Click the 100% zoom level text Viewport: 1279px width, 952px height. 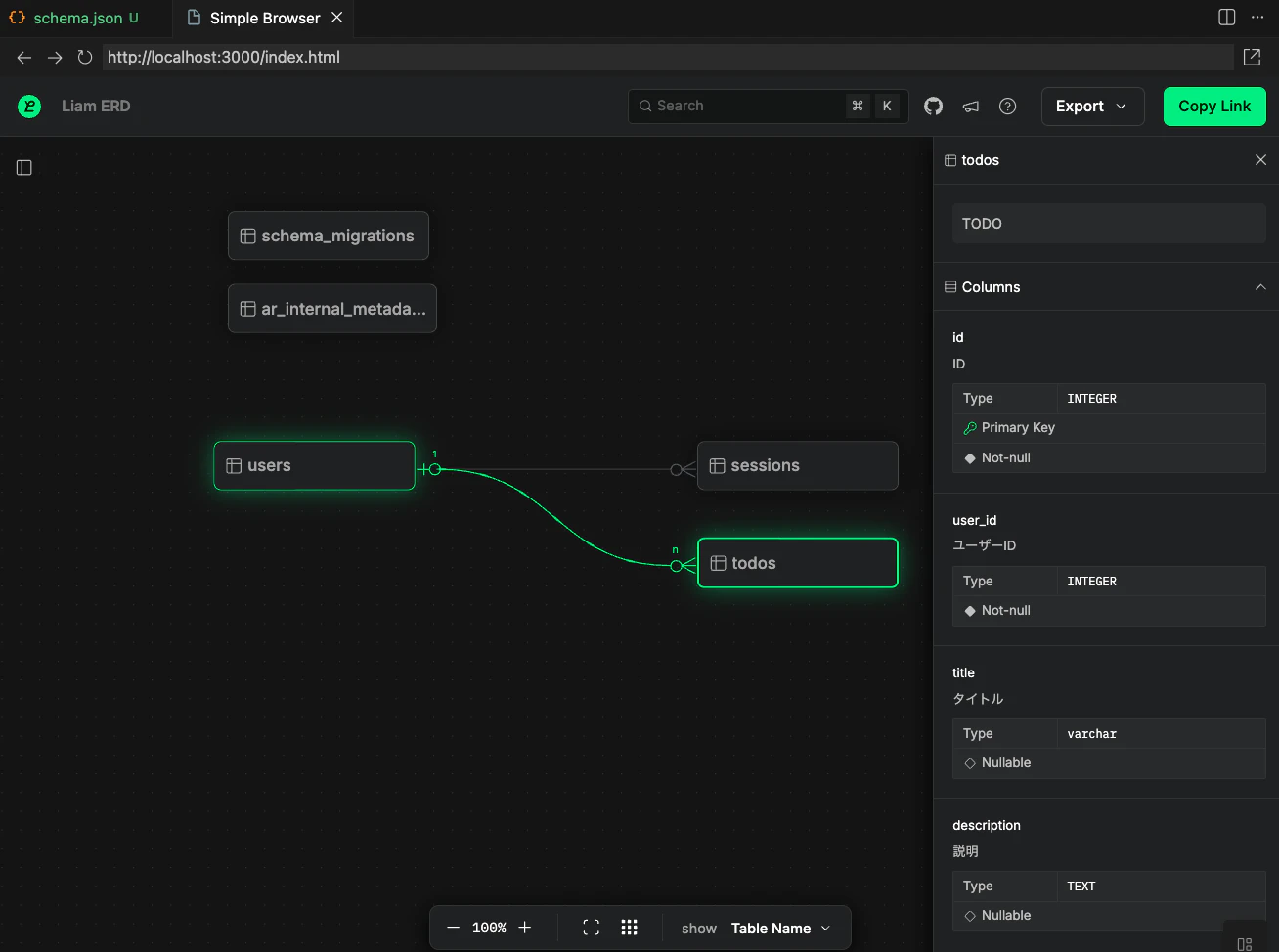[489, 928]
